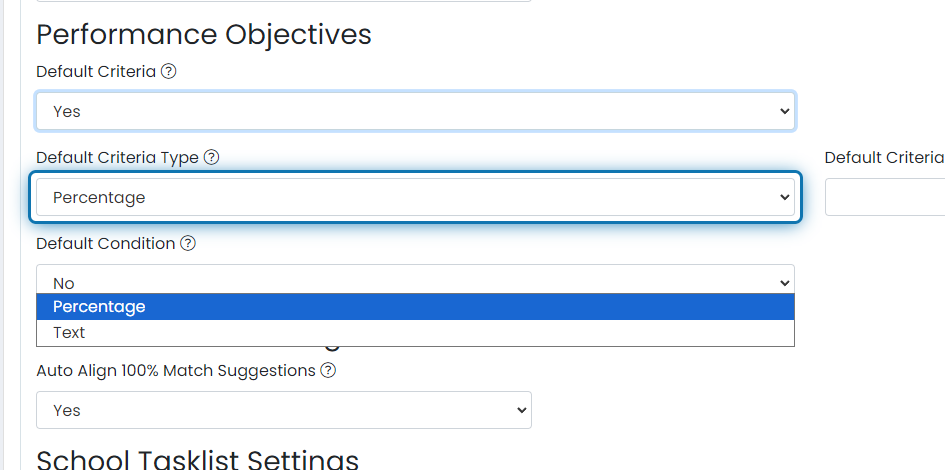This screenshot has height=470, width=945.
Task: Click the Performance Objectives heading
Action: pos(204,35)
